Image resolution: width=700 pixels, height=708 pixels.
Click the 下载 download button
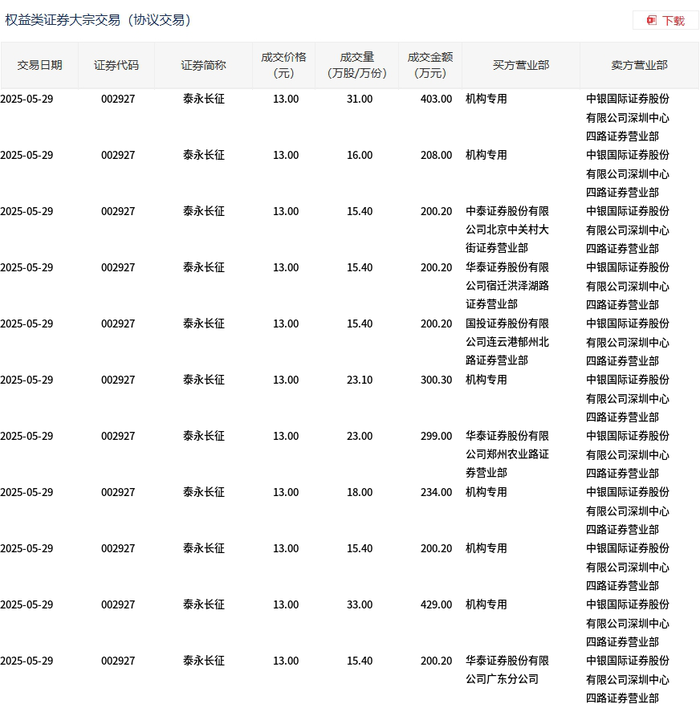665,20
